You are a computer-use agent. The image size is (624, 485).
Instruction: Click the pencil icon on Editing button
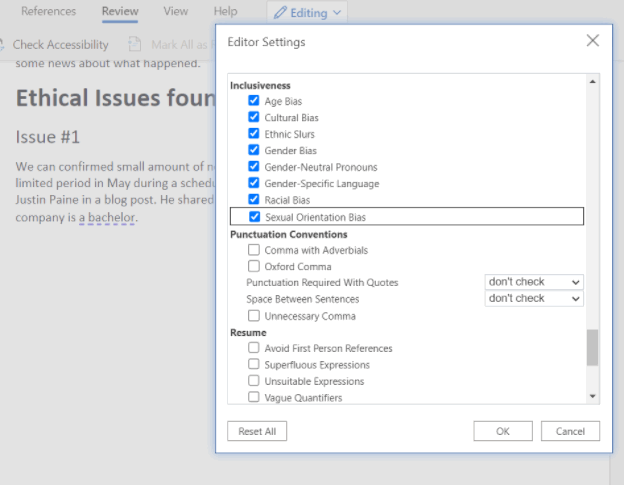point(280,13)
